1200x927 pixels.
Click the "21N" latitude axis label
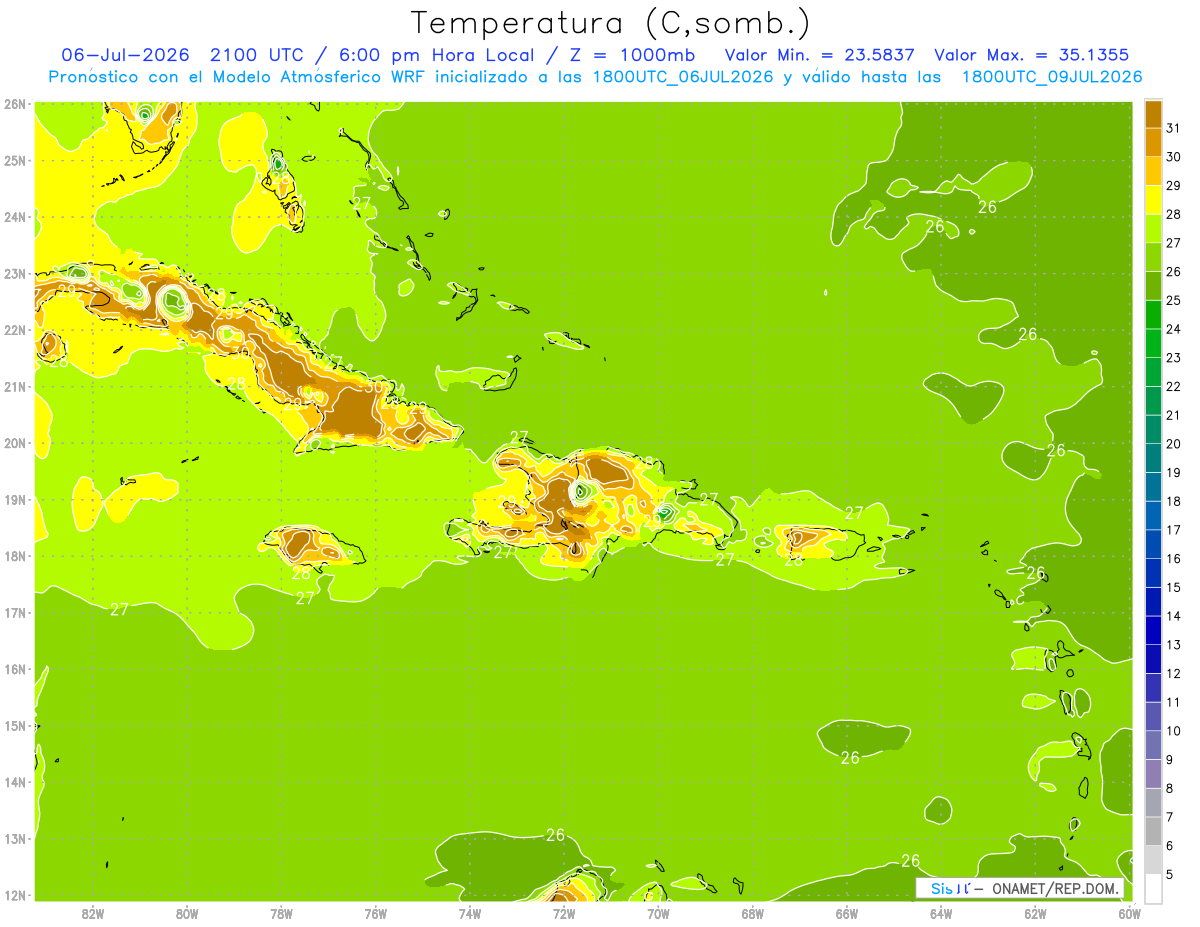click(15, 386)
